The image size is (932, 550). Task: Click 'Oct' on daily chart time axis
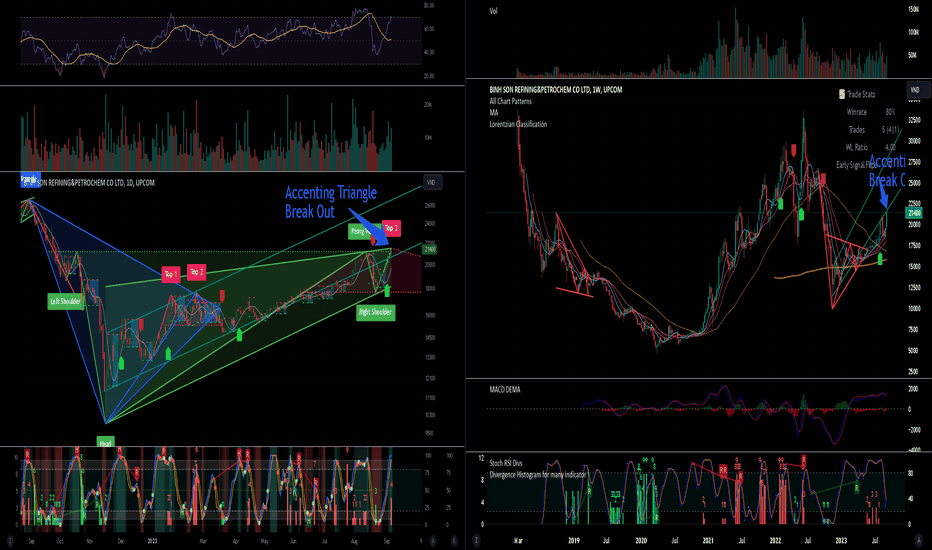tap(60, 541)
